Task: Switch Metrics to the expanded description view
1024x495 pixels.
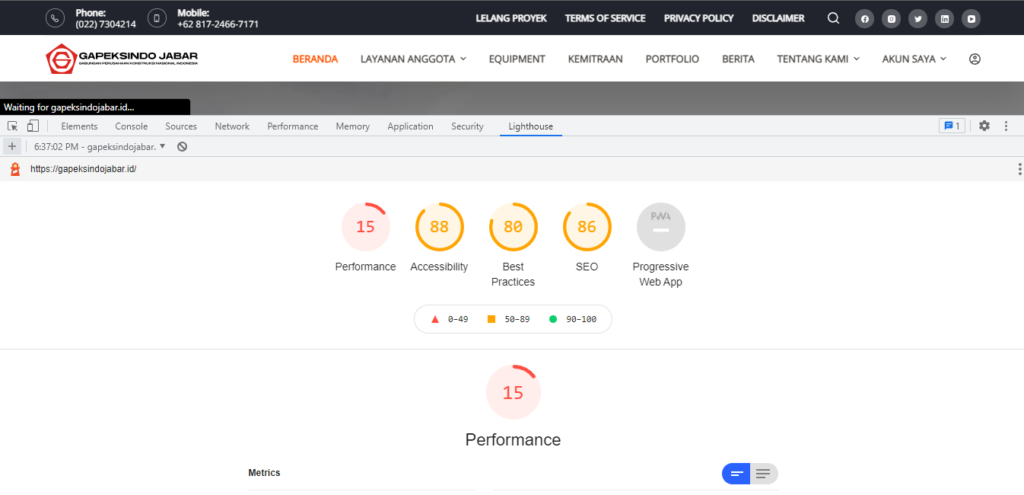Action: point(763,473)
